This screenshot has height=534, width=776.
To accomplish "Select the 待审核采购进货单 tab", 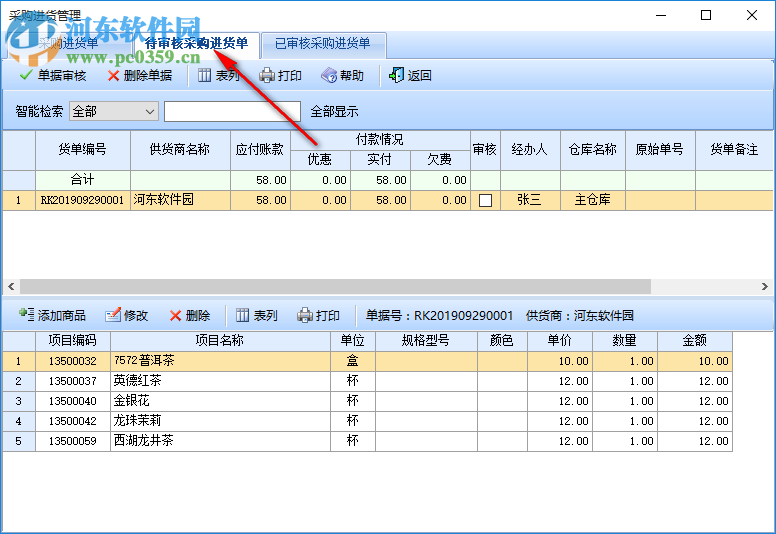I will point(196,44).
